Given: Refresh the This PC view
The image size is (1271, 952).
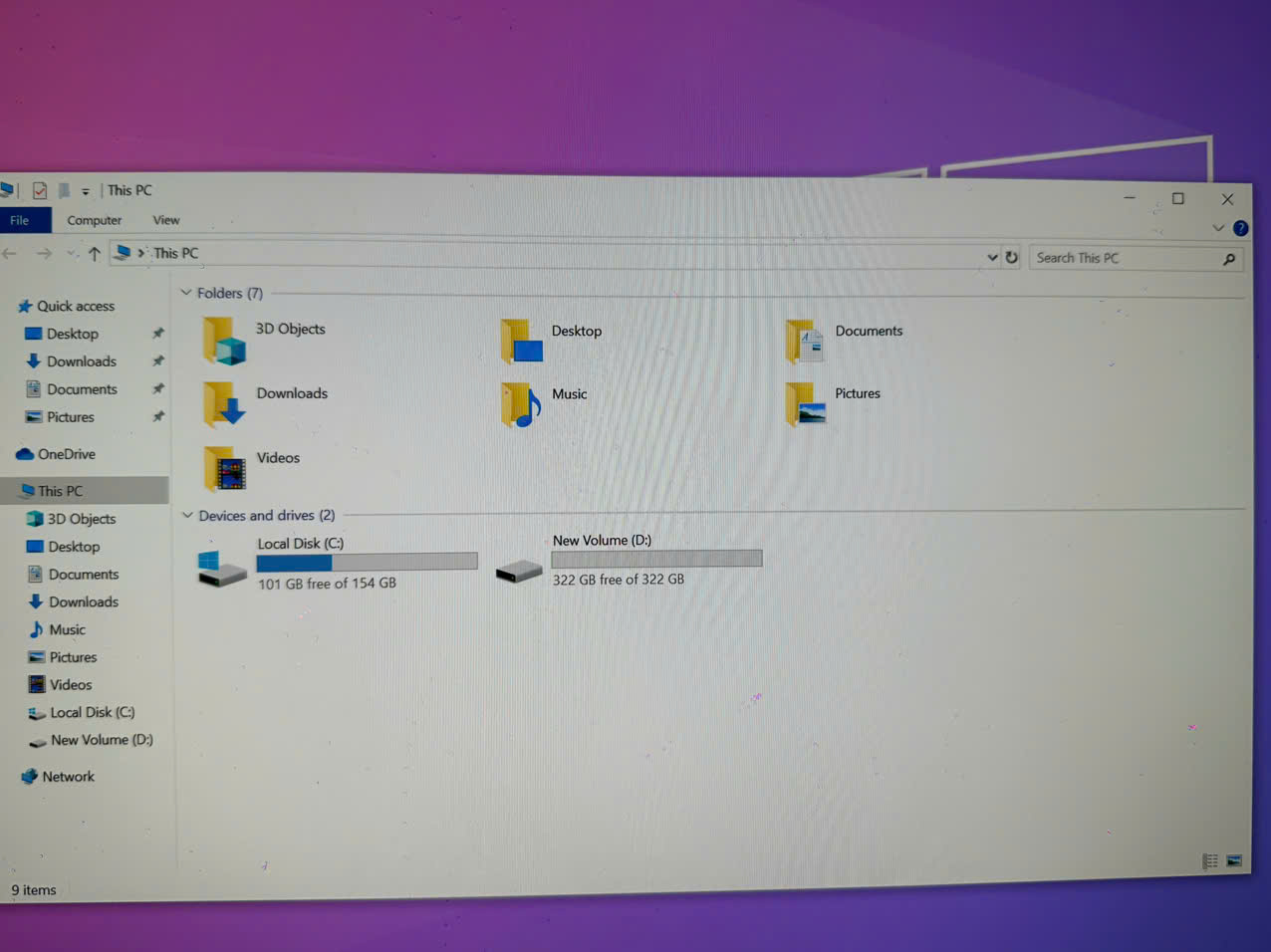Looking at the screenshot, I should 1011,257.
